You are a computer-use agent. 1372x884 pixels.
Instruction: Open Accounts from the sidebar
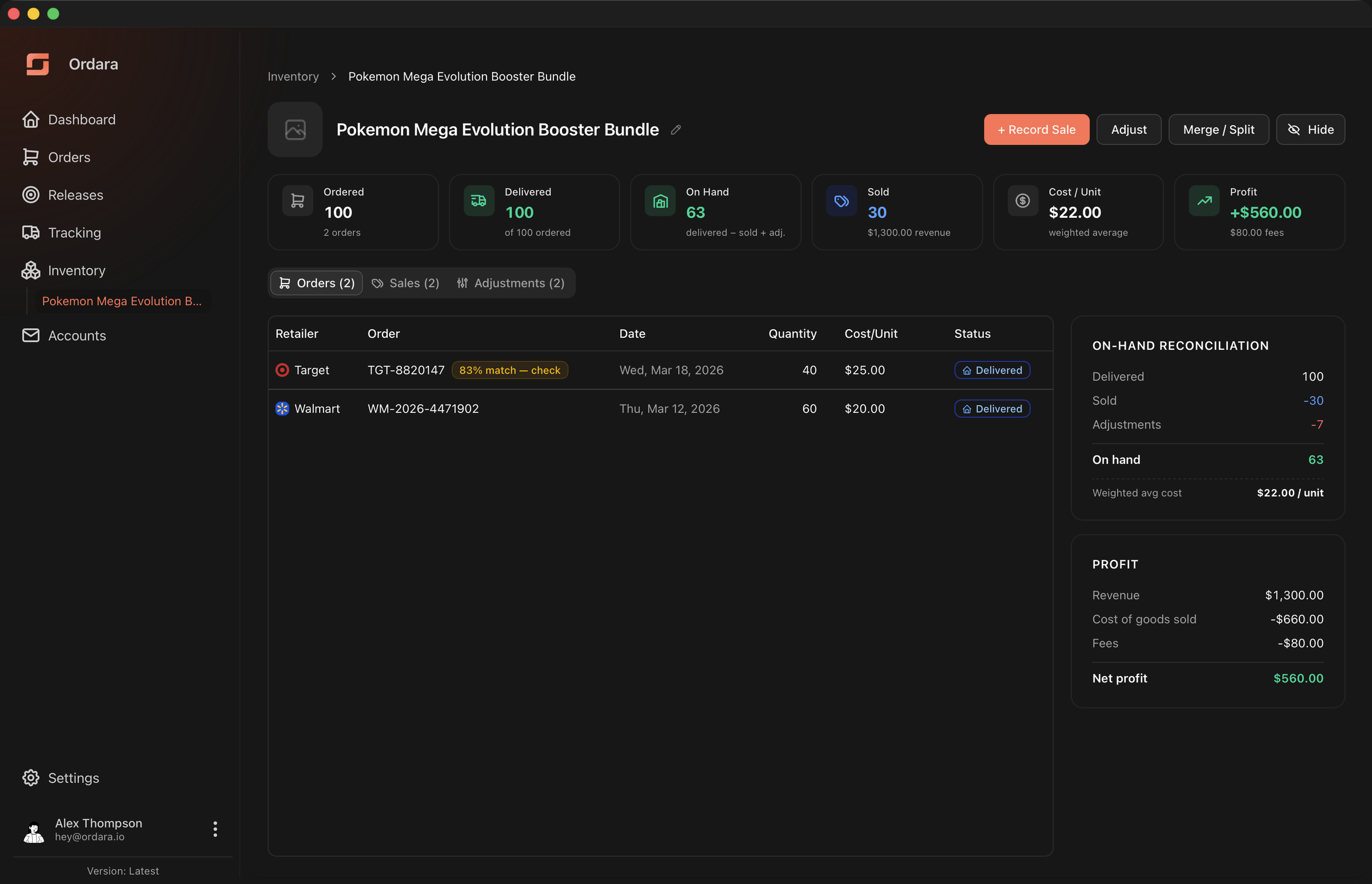pos(64,336)
